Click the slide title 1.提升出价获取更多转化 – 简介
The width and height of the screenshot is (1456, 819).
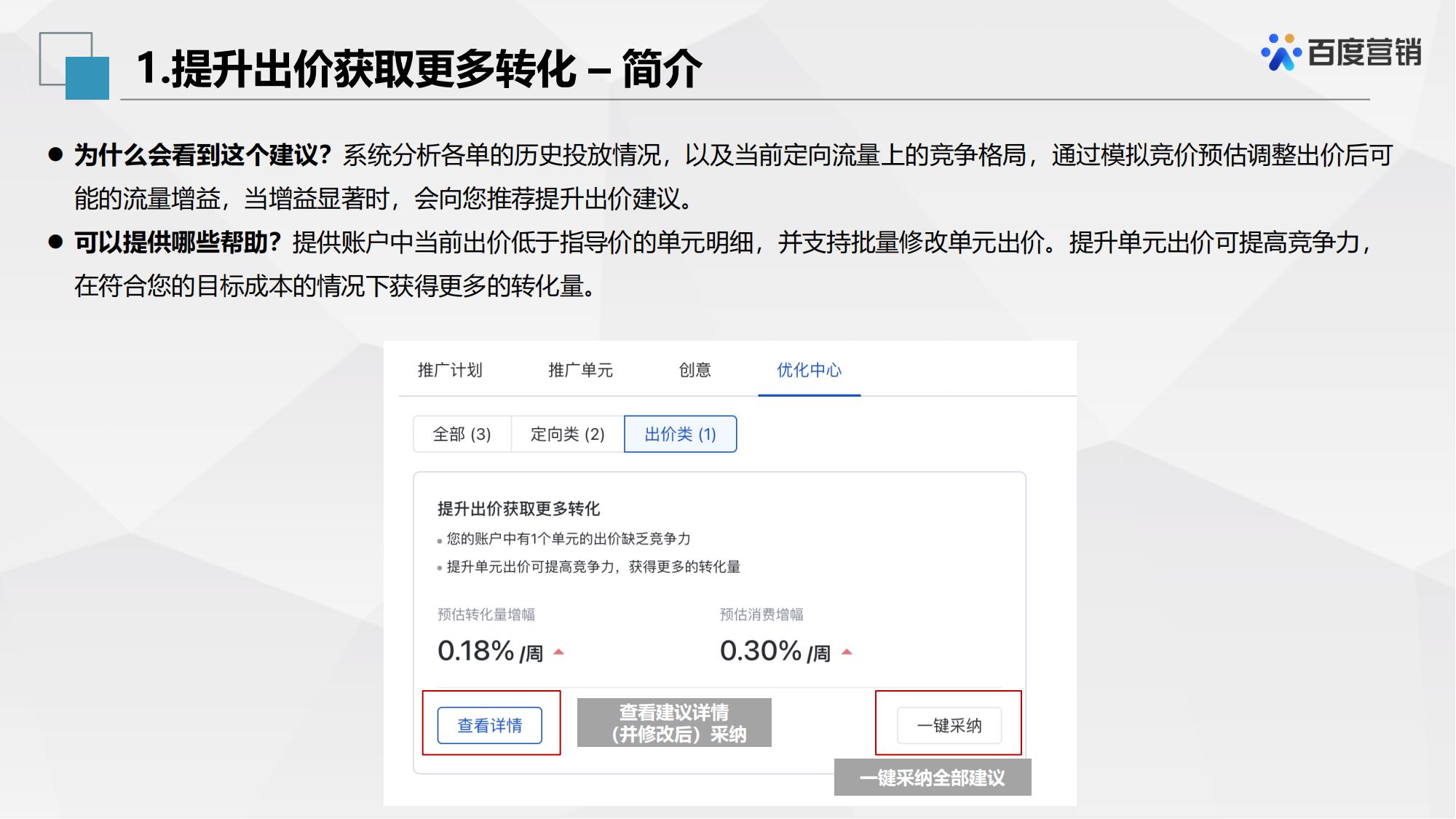[419, 69]
